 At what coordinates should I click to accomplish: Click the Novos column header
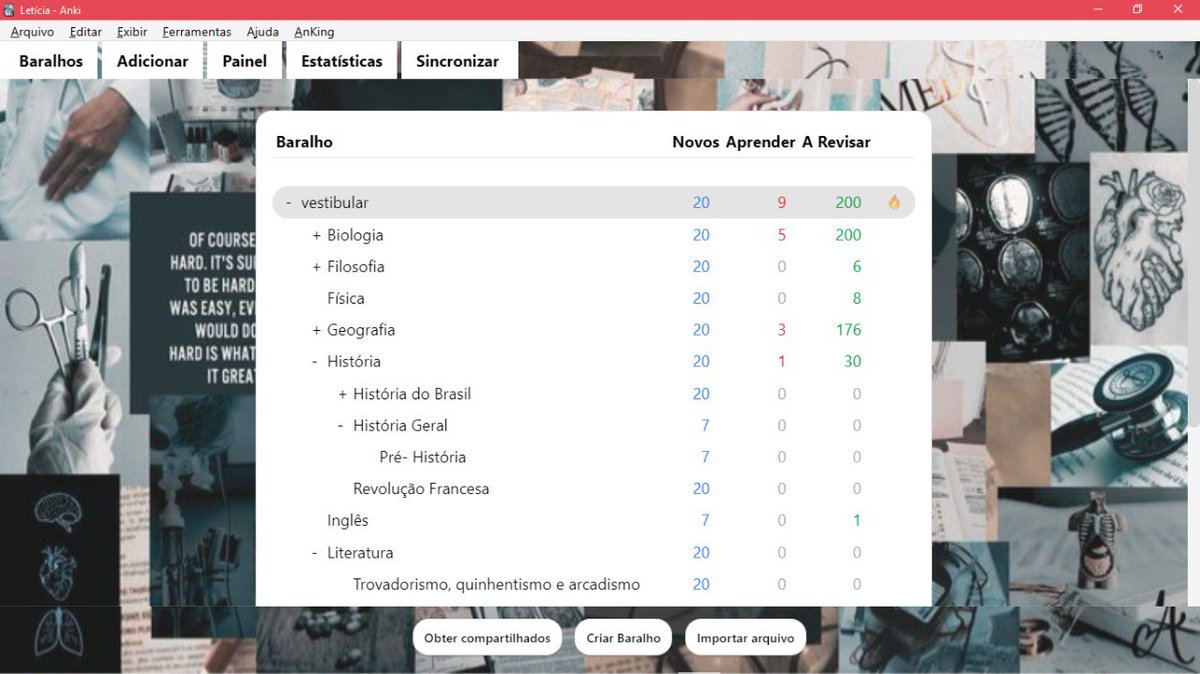coord(696,142)
